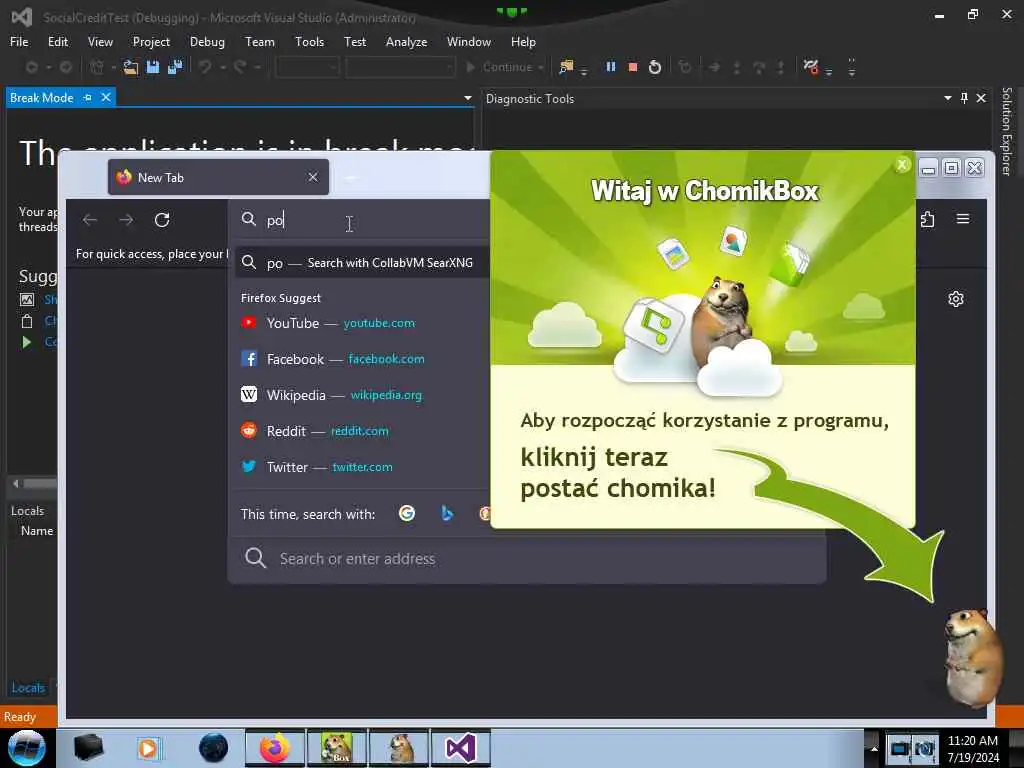Open Firefox from the taskbar
Image resolution: width=1024 pixels, height=768 pixels.
click(275, 748)
